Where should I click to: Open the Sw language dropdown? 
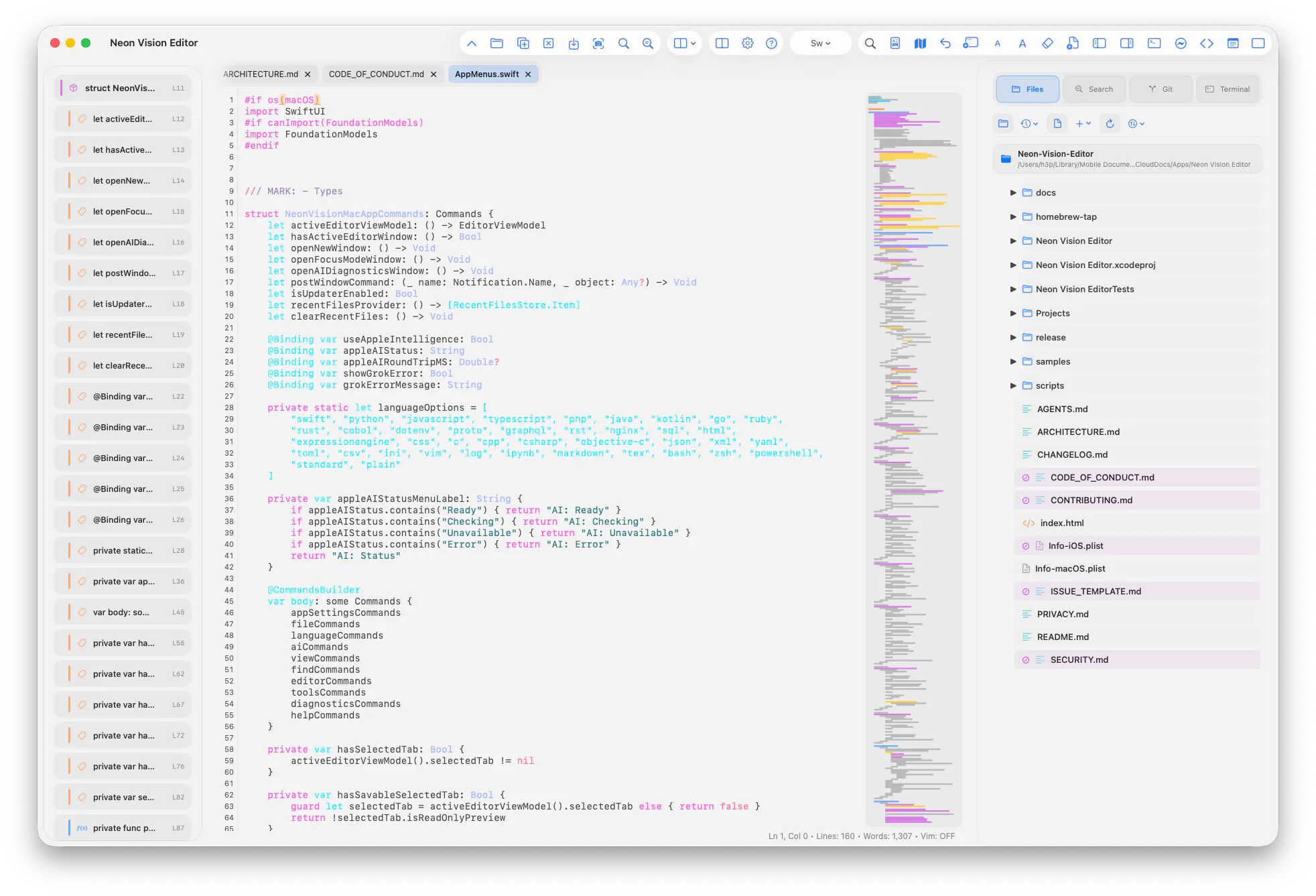pyautogui.click(x=820, y=44)
